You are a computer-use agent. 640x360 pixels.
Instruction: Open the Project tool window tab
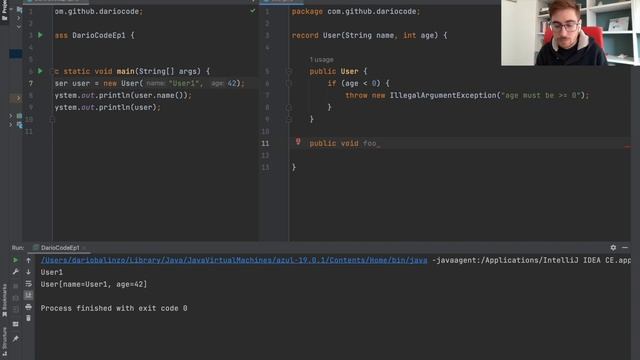click(x=4, y=10)
